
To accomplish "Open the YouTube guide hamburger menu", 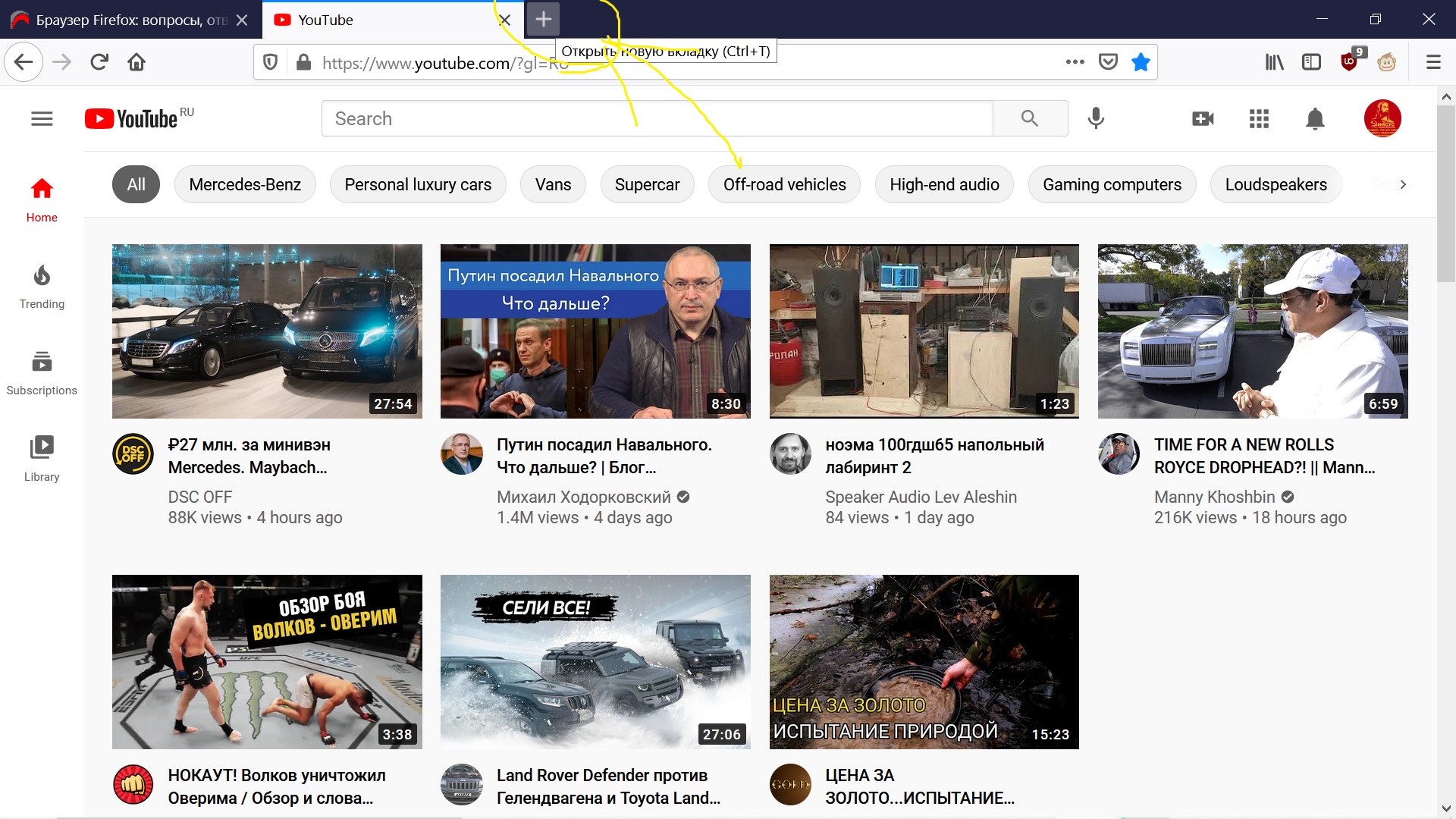I will coord(42,119).
